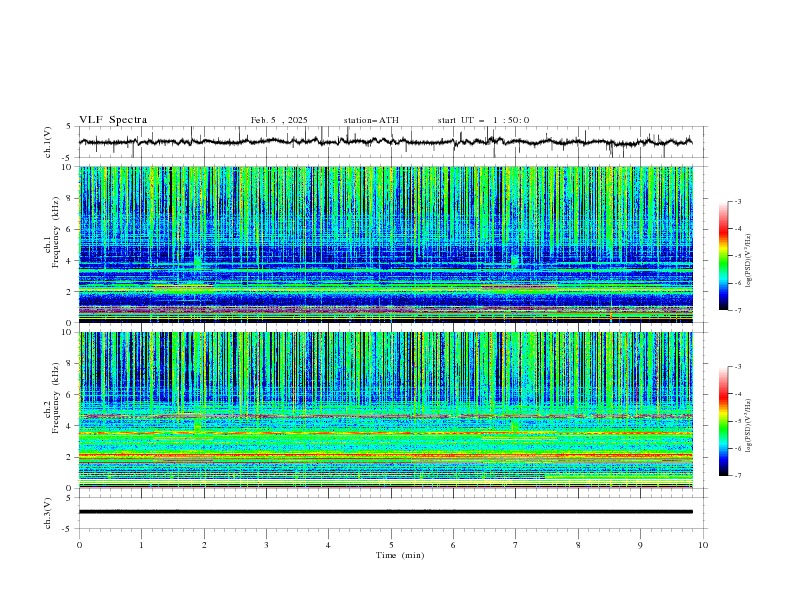792x612 pixels.
Task: Click inside the ch.2 spectrogram panel
Action: pos(385,410)
